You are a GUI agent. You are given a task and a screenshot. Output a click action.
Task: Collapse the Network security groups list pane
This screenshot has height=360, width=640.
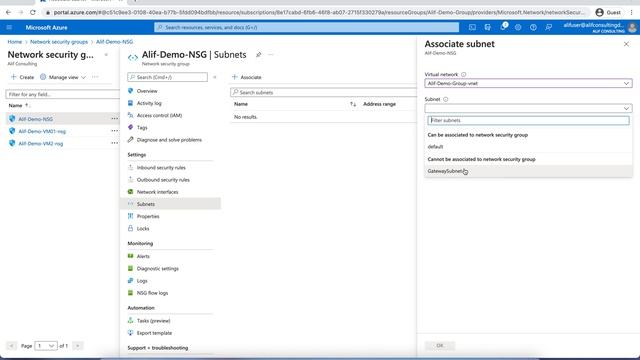click(106, 54)
